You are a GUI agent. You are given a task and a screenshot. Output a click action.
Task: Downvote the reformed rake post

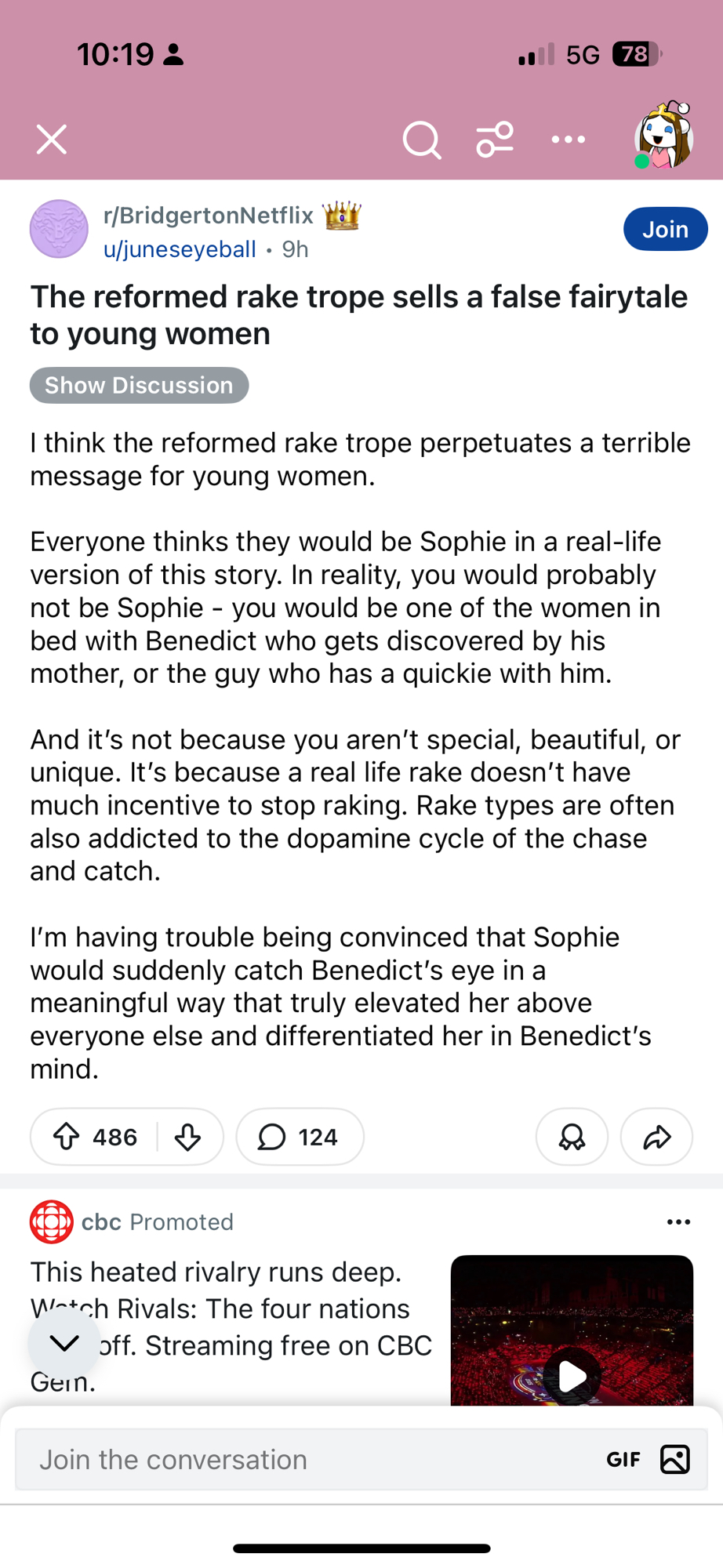coord(188,1137)
